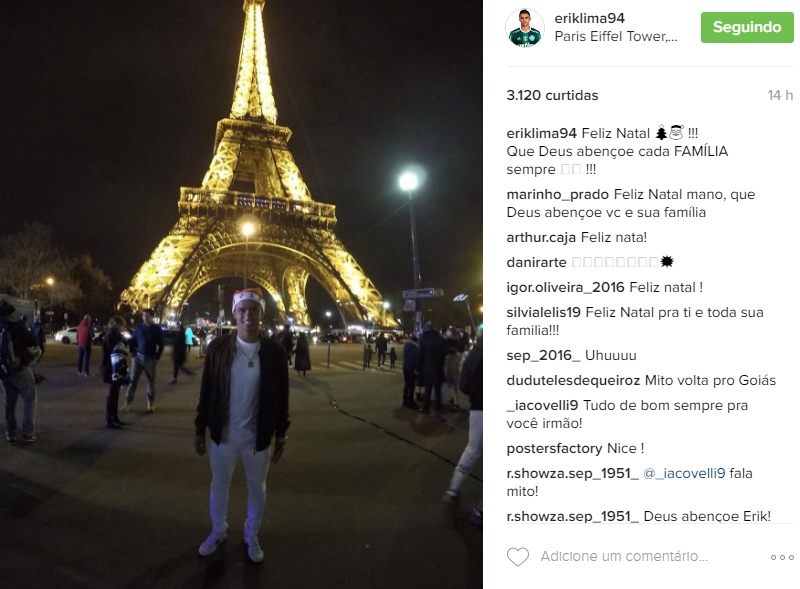The height and width of the screenshot is (589, 800).
Task: Click the blue @_iacovelli9 mention
Action: click(x=684, y=474)
